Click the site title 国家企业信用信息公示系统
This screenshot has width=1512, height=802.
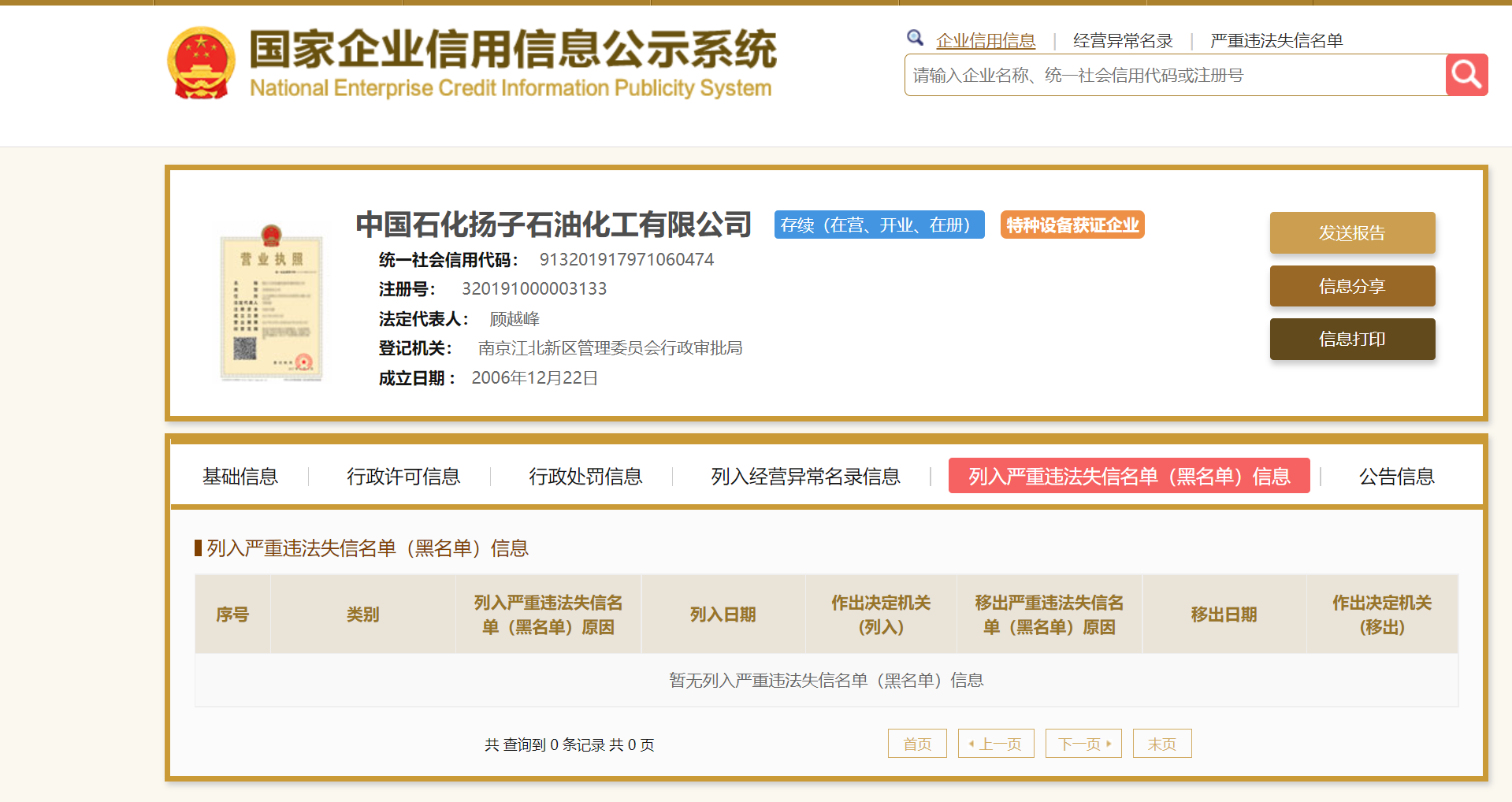click(513, 49)
